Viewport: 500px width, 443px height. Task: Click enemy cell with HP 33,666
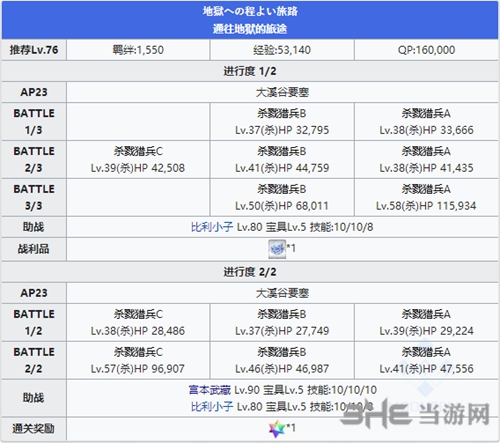(426, 121)
